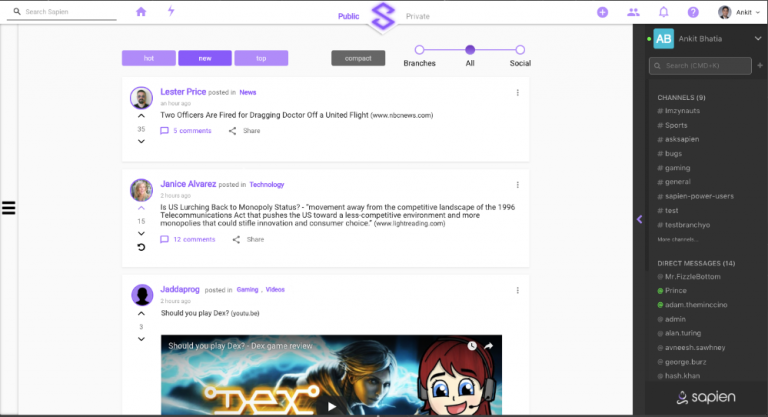Click the lightning bolt icon
This screenshot has width=768, height=417.
171,11
